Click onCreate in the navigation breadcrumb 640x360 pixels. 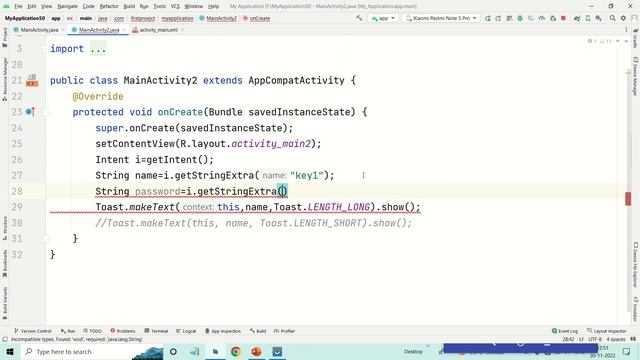pos(260,18)
